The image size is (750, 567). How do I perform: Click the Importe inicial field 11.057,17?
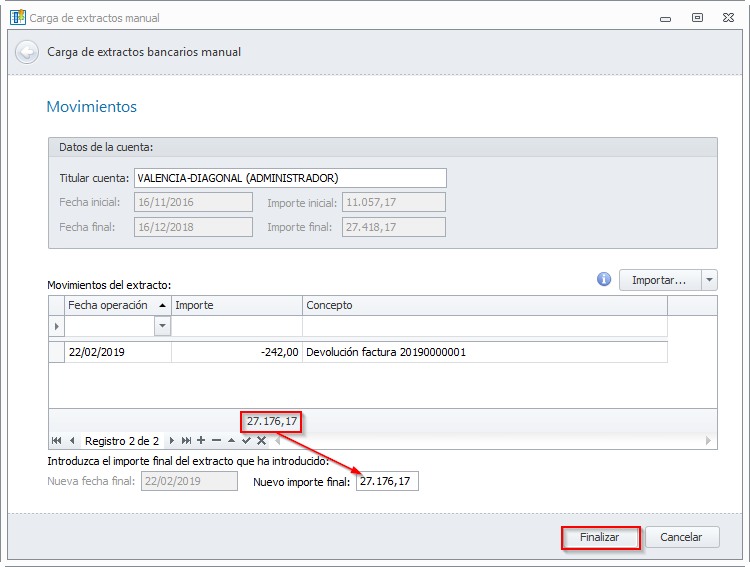point(394,202)
